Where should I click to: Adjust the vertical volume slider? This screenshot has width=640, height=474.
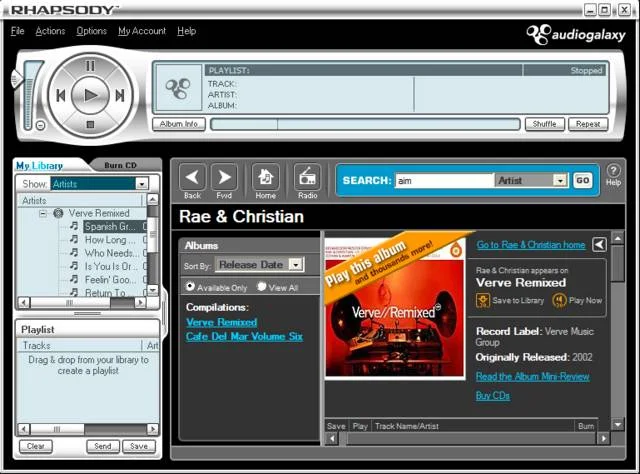pyautogui.click(x=17, y=78)
